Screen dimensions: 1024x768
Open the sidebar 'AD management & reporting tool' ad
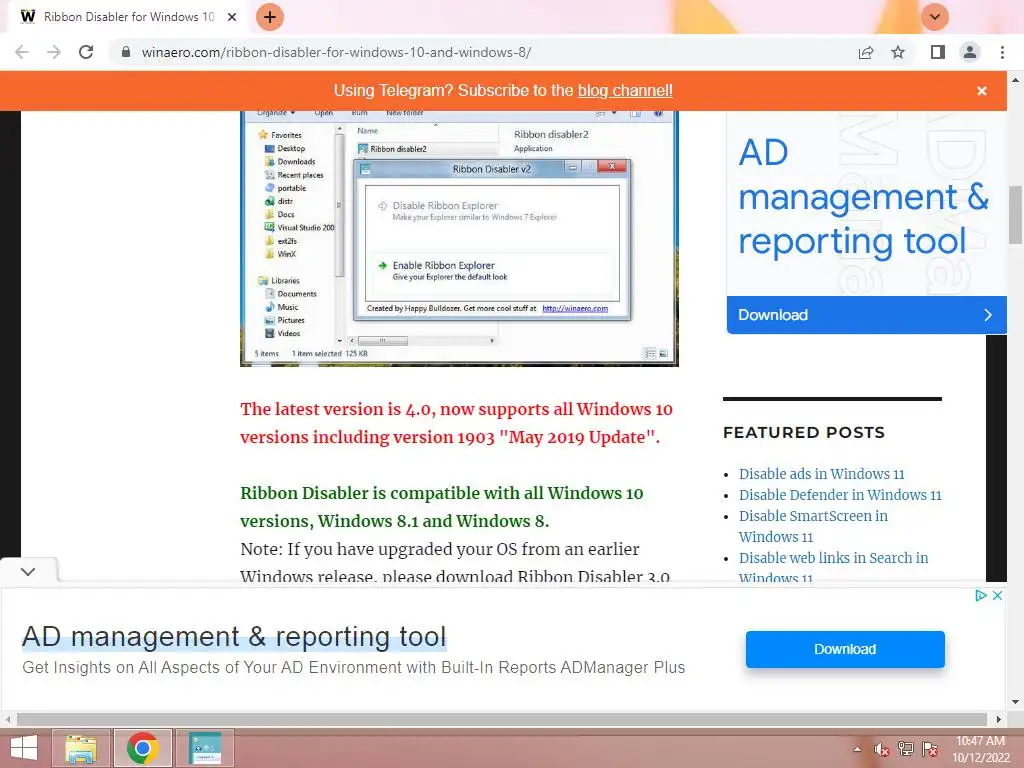pos(863,197)
